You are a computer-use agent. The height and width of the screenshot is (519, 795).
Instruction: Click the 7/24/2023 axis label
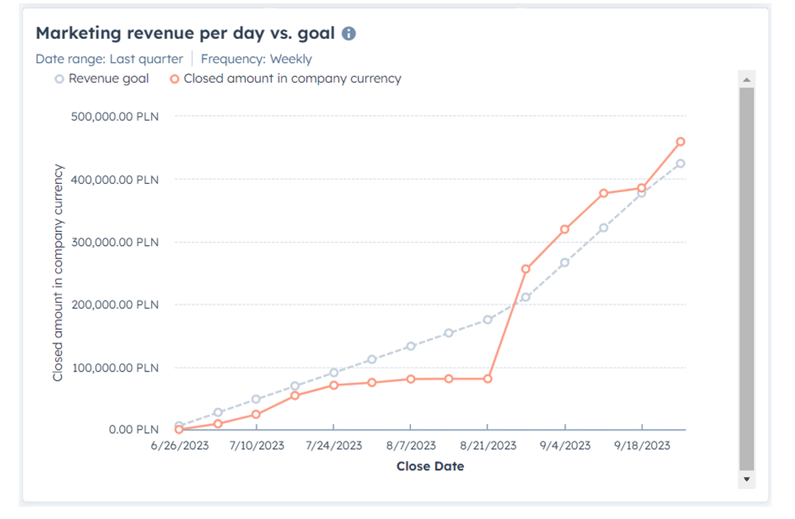click(334, 446)
